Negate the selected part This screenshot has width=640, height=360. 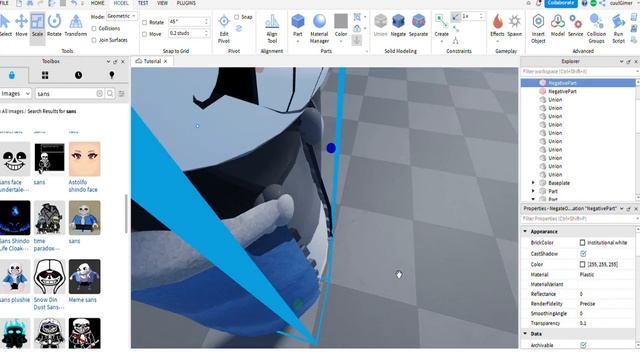tap(398, 25)
